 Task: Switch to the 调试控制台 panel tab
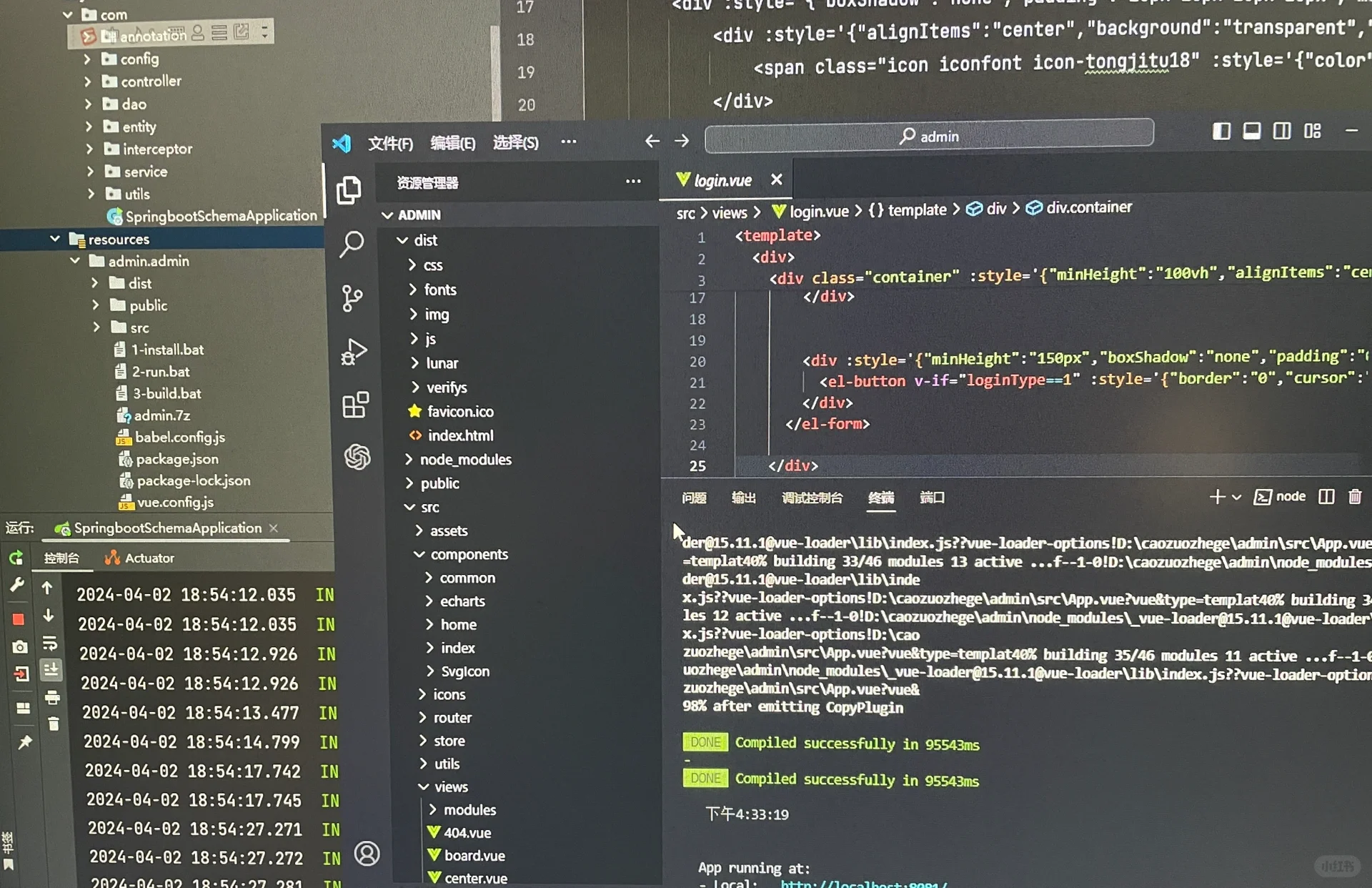pos(812,498)
